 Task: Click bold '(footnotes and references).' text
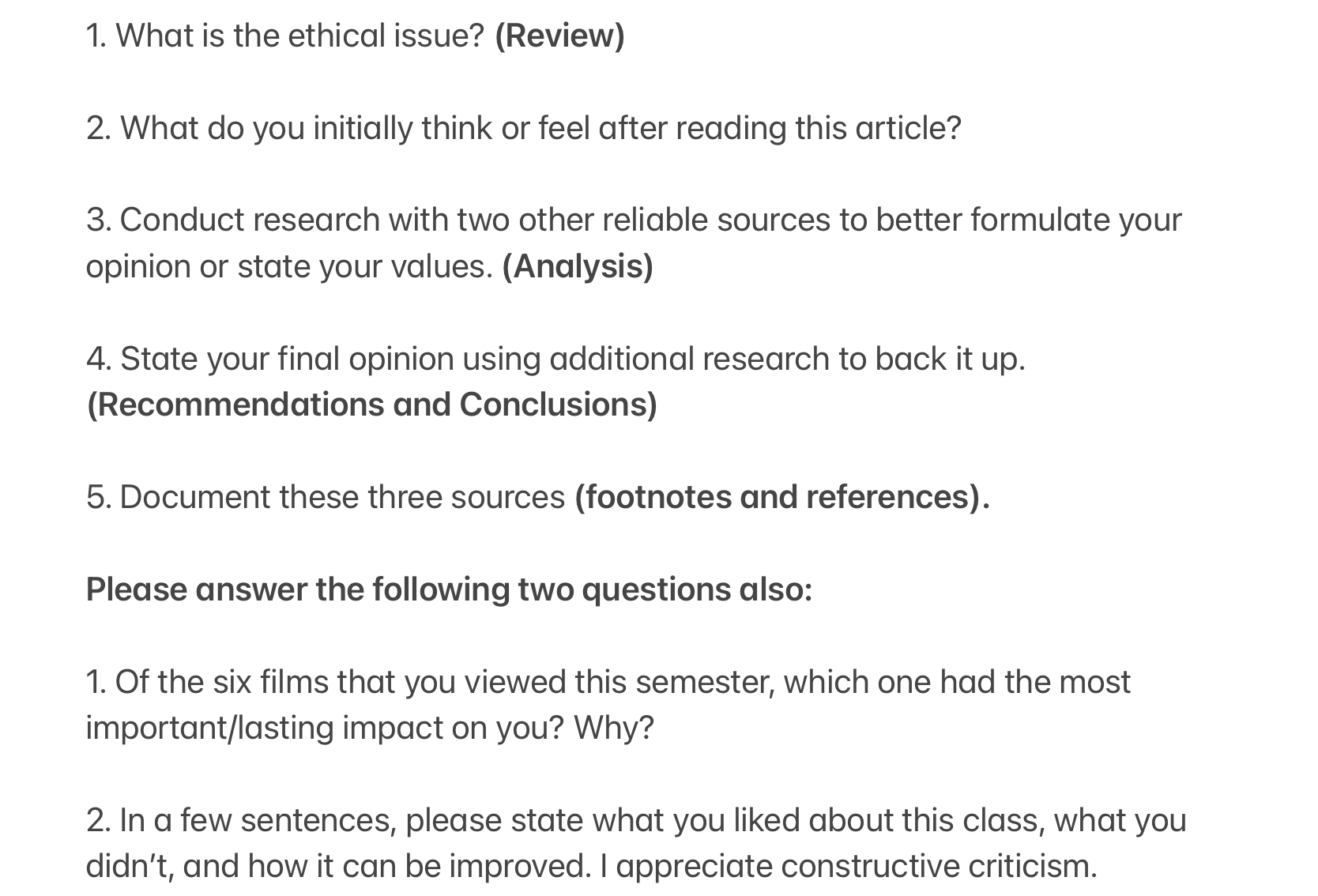click(781, 497)
